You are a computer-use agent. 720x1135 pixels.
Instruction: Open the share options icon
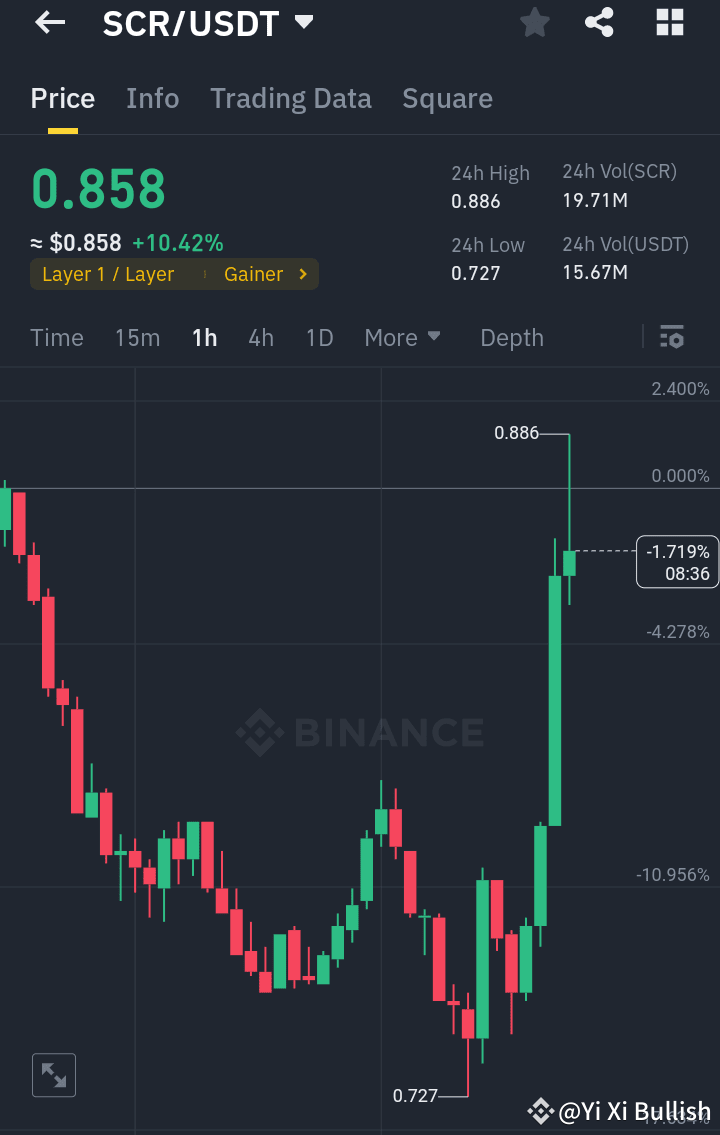599,22
